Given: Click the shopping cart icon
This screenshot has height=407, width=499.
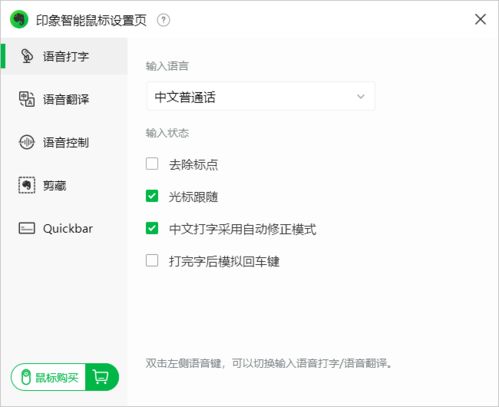Looking at the screenshot, I should 101,377.
